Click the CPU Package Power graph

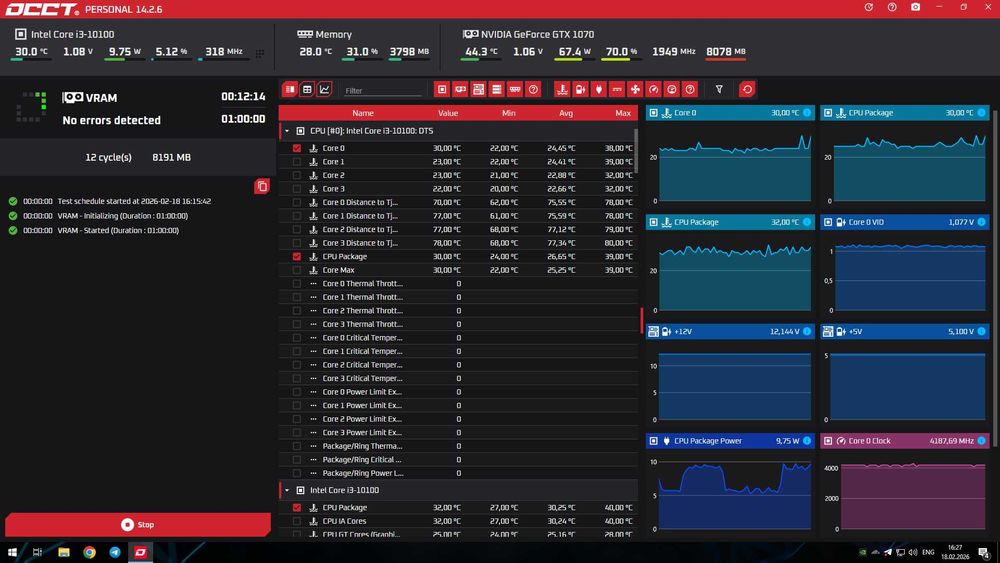pos(735,495)
